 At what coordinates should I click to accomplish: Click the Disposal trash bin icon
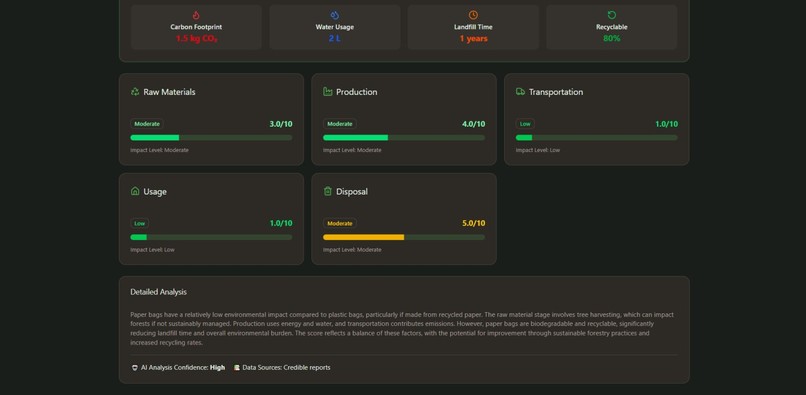click(327, 191)
